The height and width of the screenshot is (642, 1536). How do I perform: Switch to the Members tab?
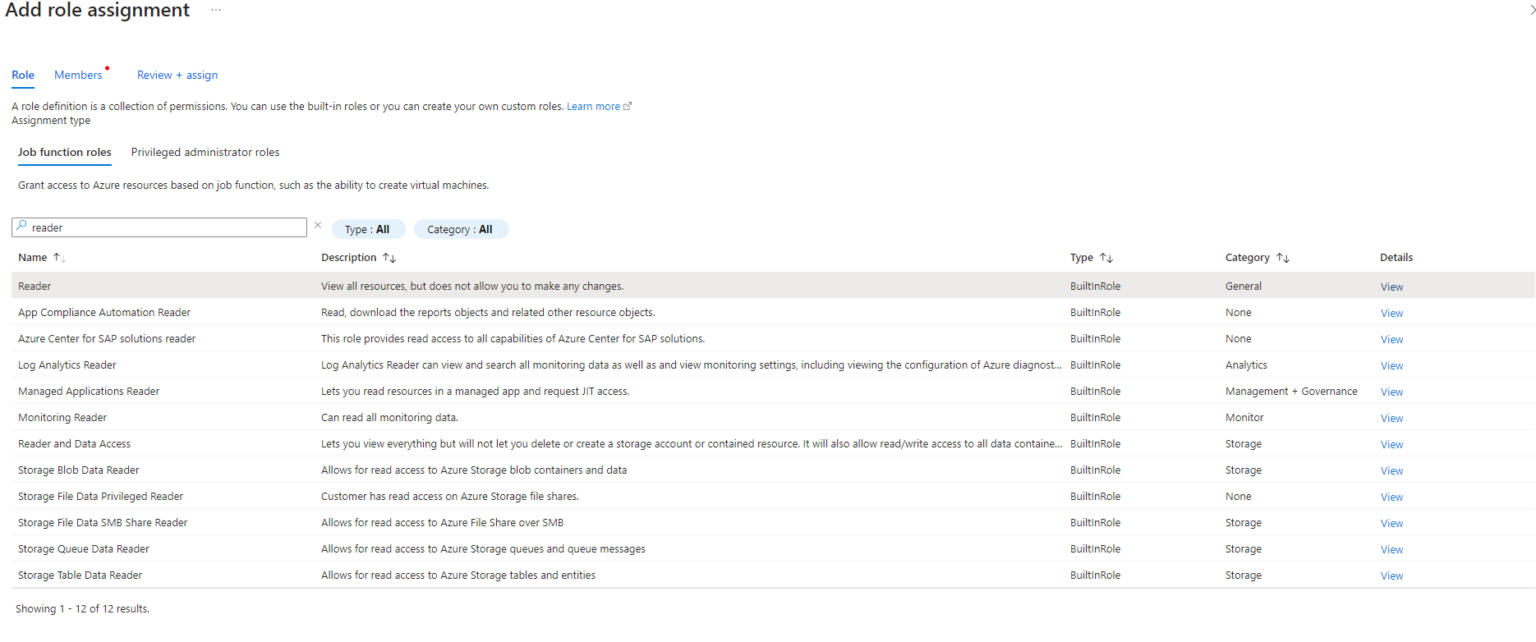(78, 75)
